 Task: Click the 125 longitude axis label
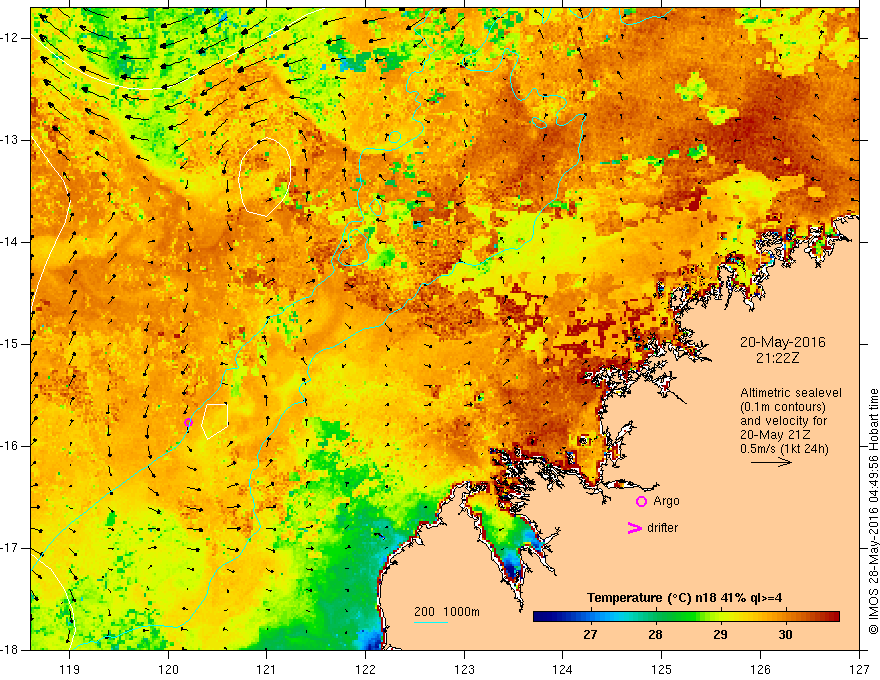pos(662,669)
